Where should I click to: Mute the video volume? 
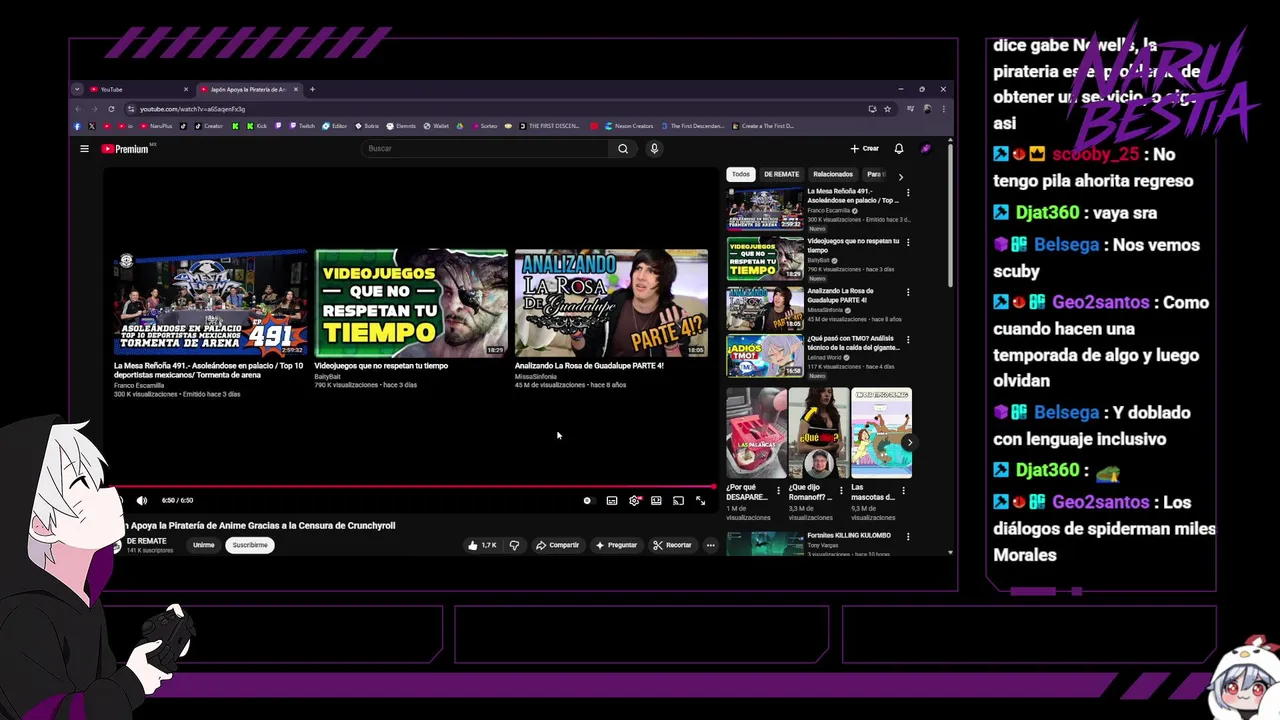tap(141, 500)
